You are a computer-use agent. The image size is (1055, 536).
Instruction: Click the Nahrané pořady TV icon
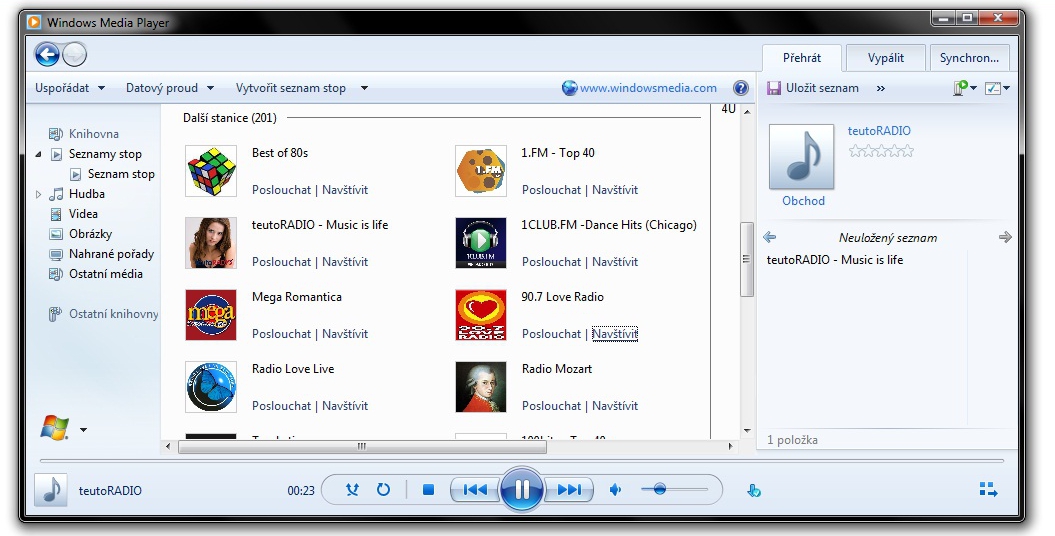click(x=57, y=255)
